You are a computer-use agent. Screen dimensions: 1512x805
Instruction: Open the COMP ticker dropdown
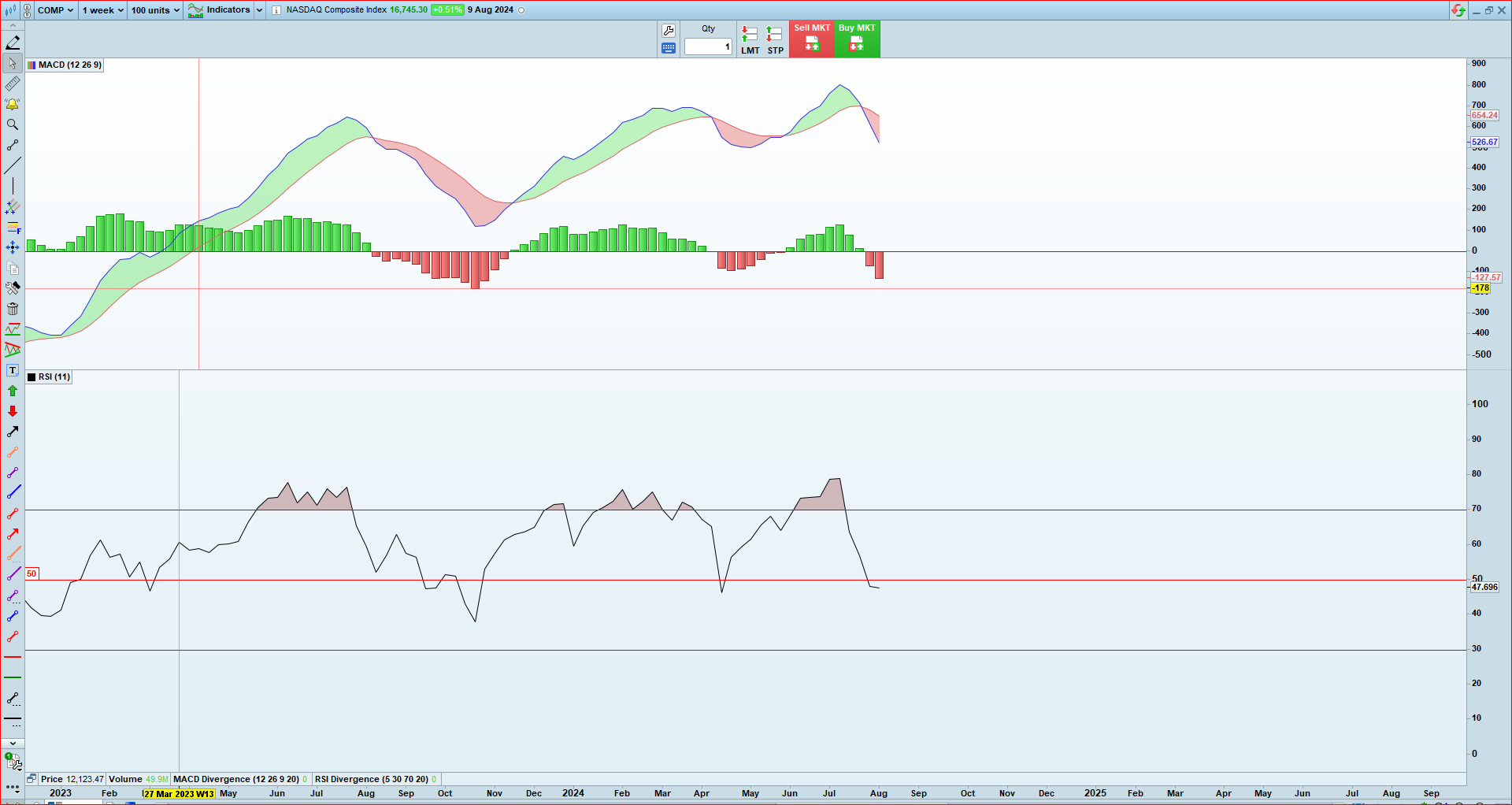click(55, 10)
